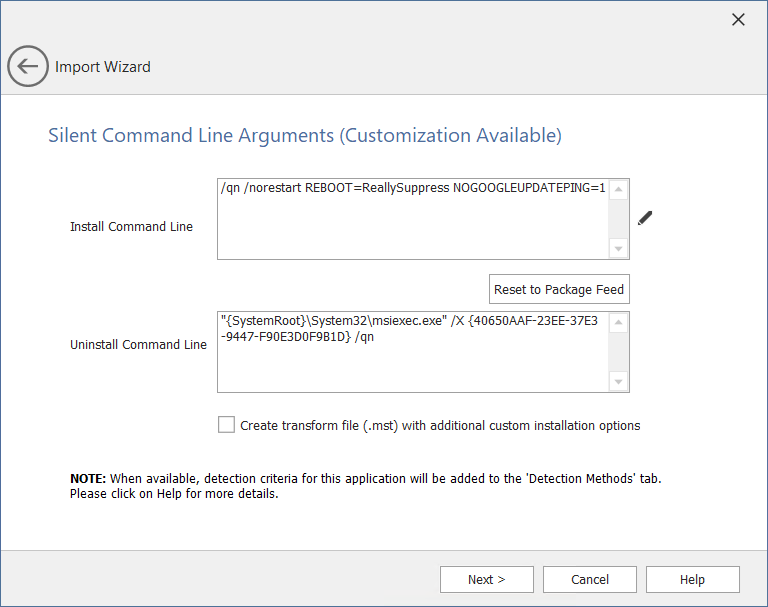Click the pencil edit icon beside Install Command Line

645,218
